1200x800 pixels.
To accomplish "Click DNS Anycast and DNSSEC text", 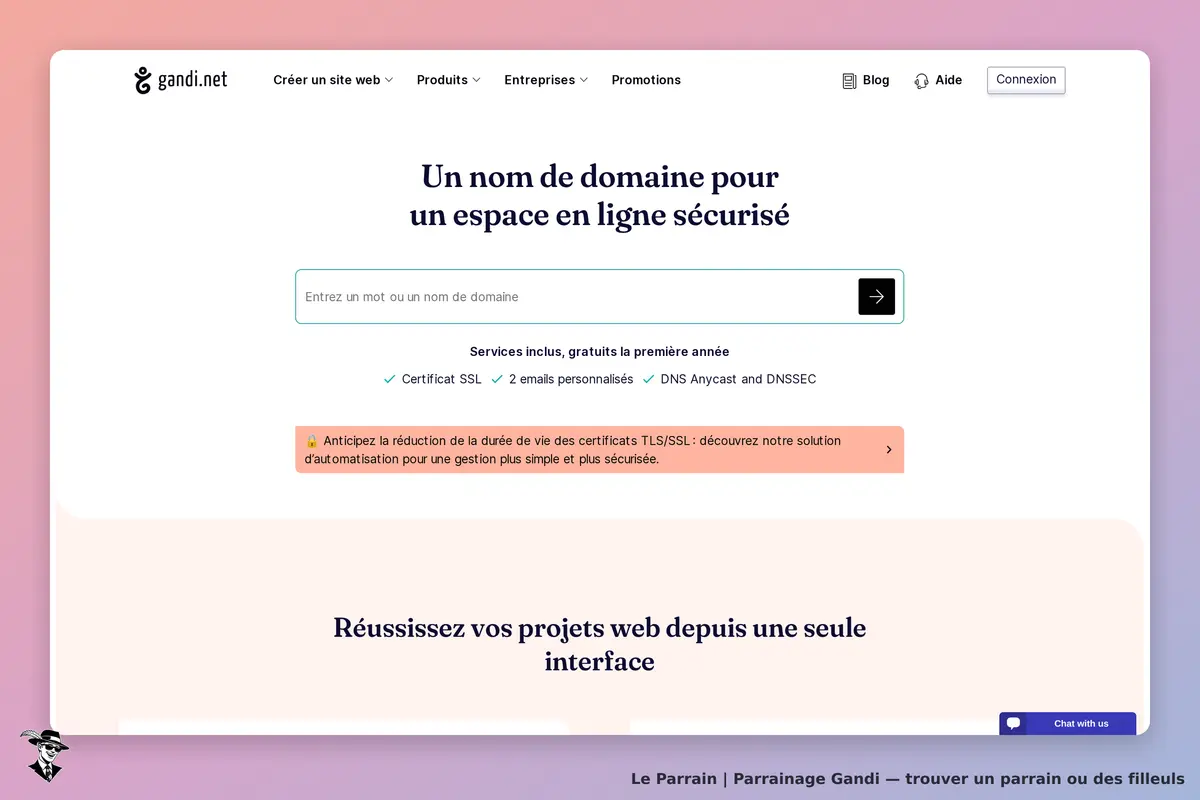I will (x=738, y=379).
